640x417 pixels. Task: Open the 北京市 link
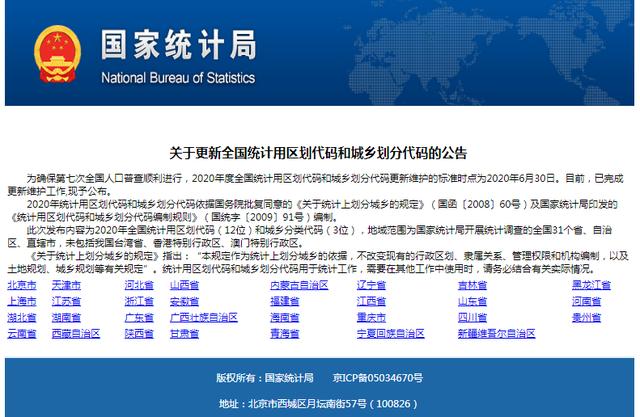coord(22,285)
